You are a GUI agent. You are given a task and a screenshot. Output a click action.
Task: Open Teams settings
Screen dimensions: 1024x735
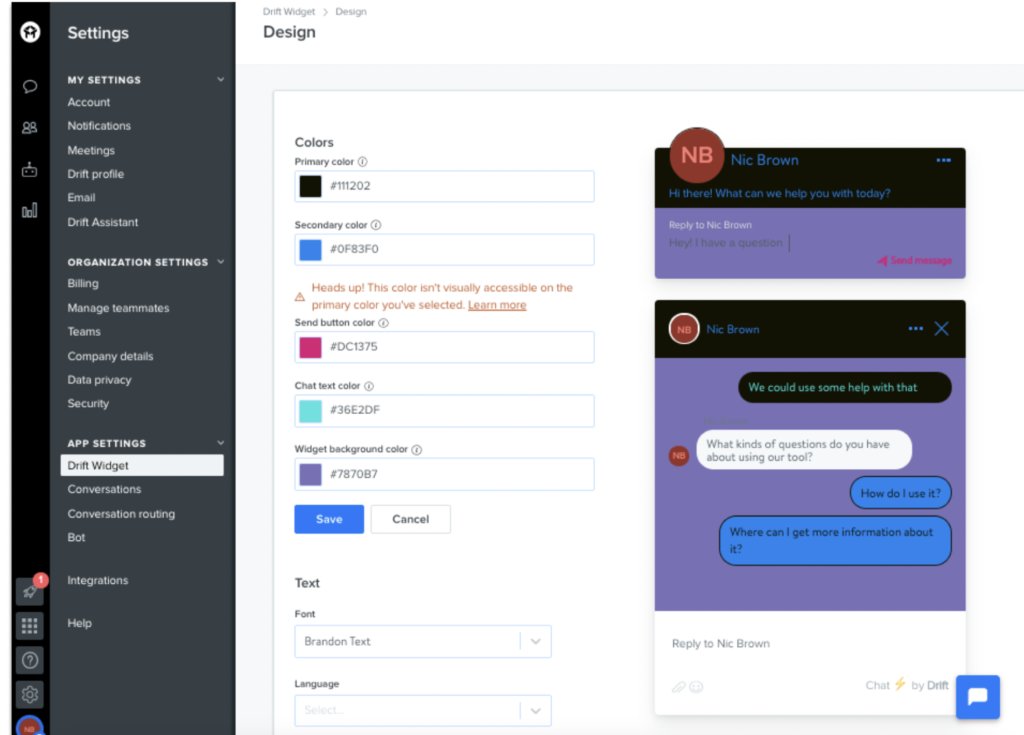click(x=84, y=331)
